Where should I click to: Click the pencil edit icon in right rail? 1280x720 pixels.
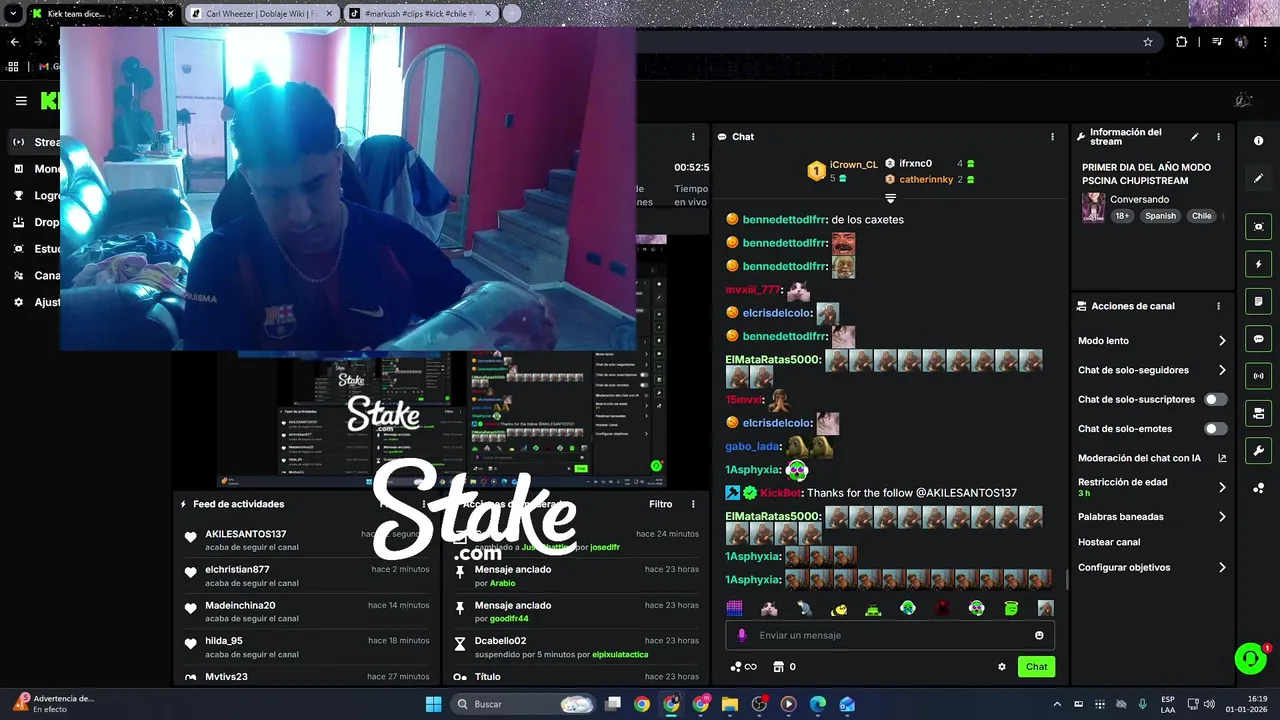pos(1258,178)
